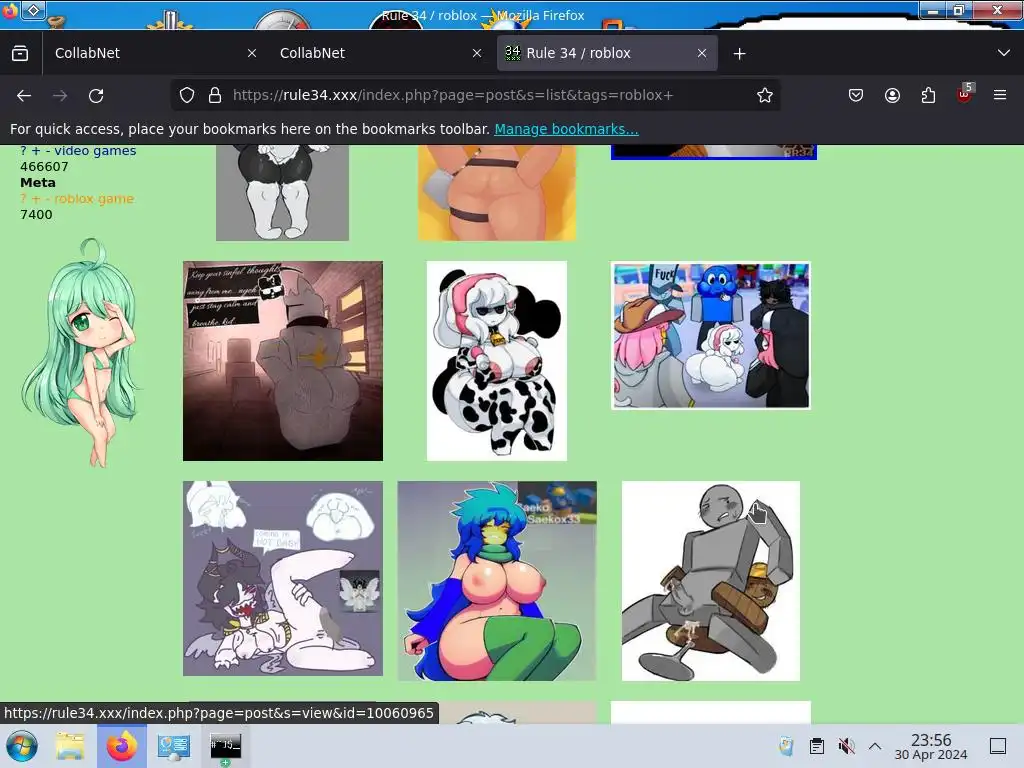Screen dimensions: 1024x768
Task: Open the Firefox application hamburger menu
Action: click(1000, 95)
